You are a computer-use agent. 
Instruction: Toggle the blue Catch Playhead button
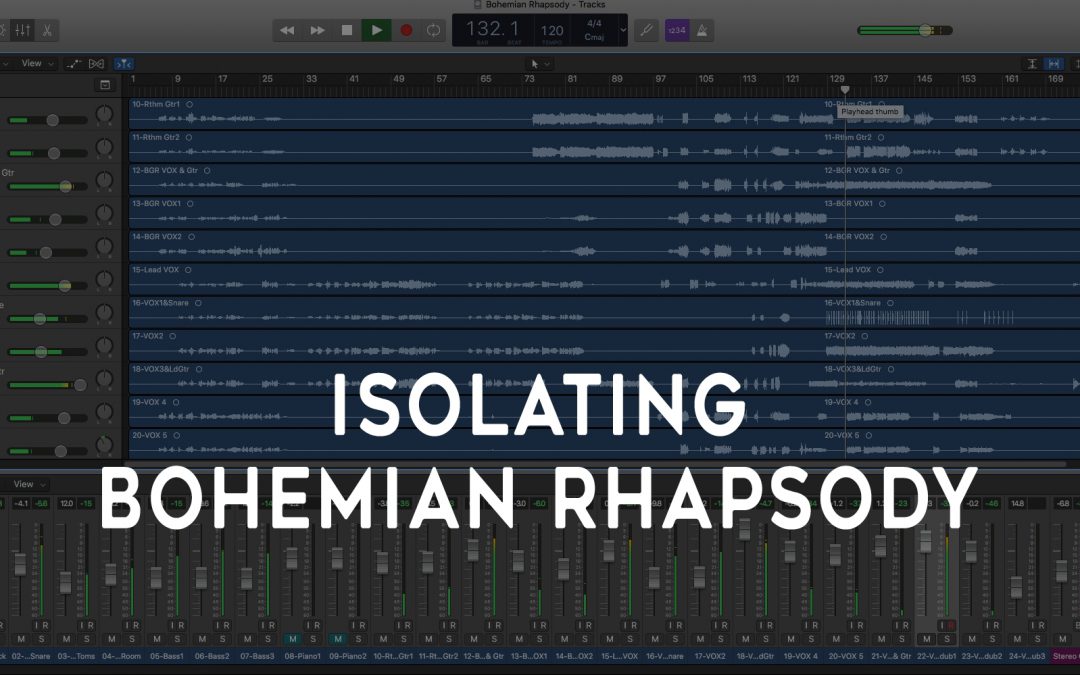pyautogui.click(x=123, y=63)
